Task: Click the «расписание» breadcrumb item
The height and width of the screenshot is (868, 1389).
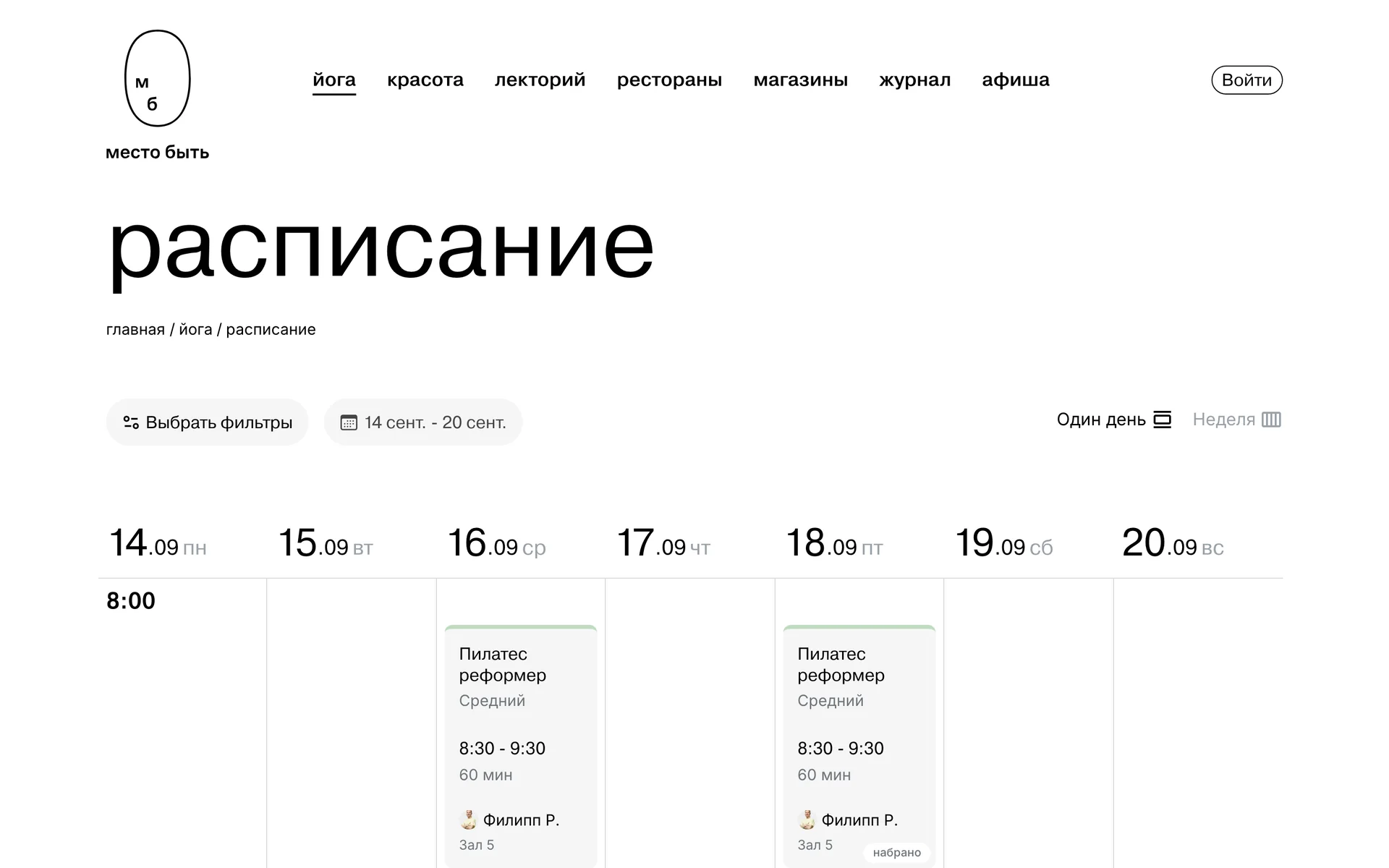Action: pyautogui.click(x=271, y=330)
